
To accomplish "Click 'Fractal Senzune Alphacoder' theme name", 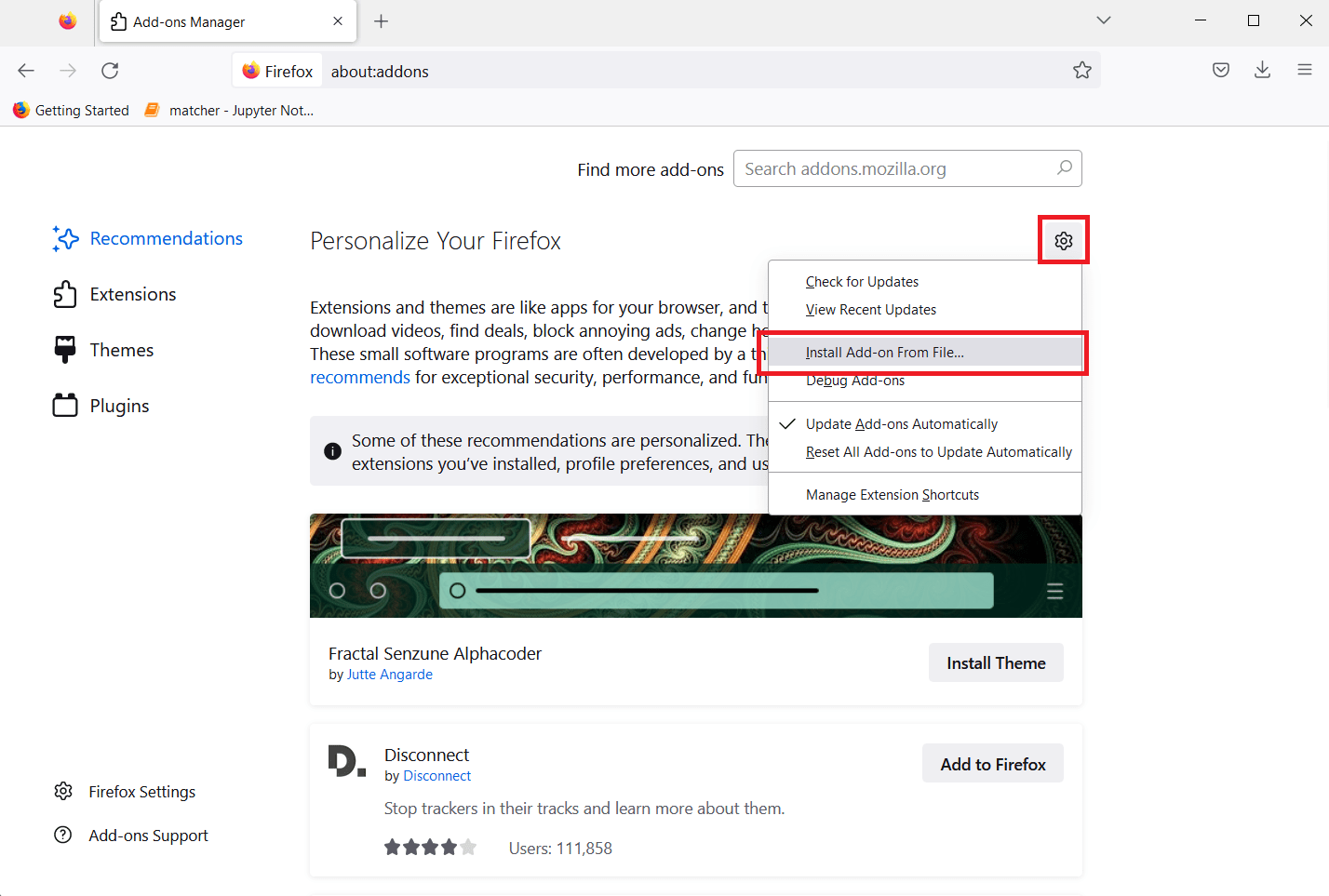I will tap(435, 653).
